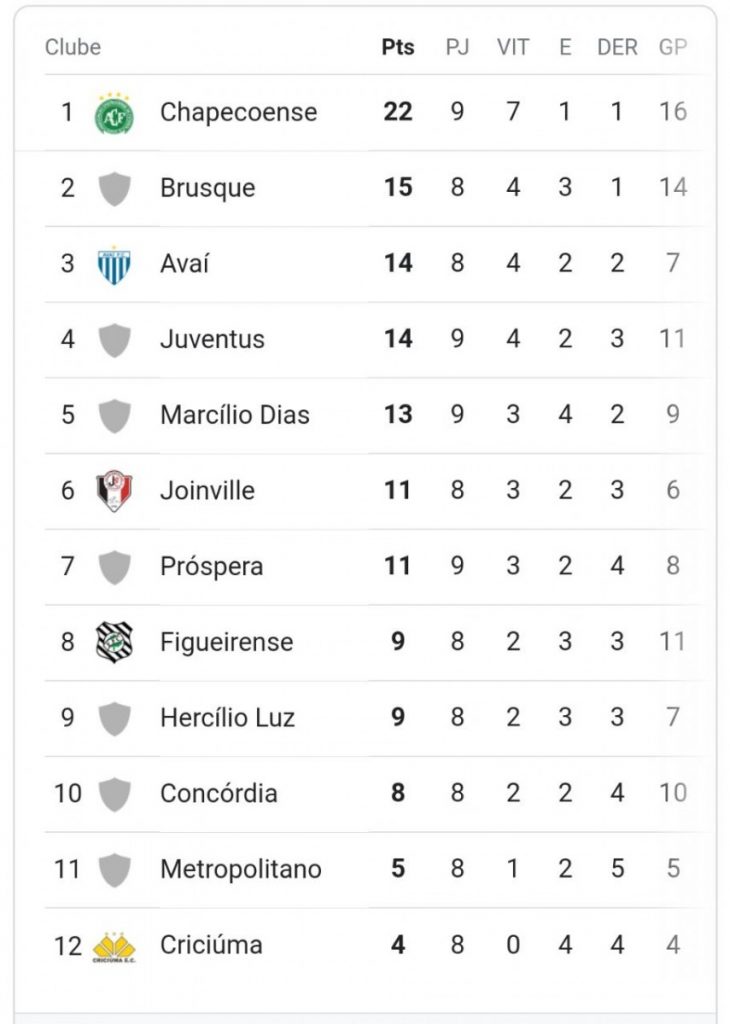
Task: Click the Avaí club crest icon
Action: [x=114, y=264]
